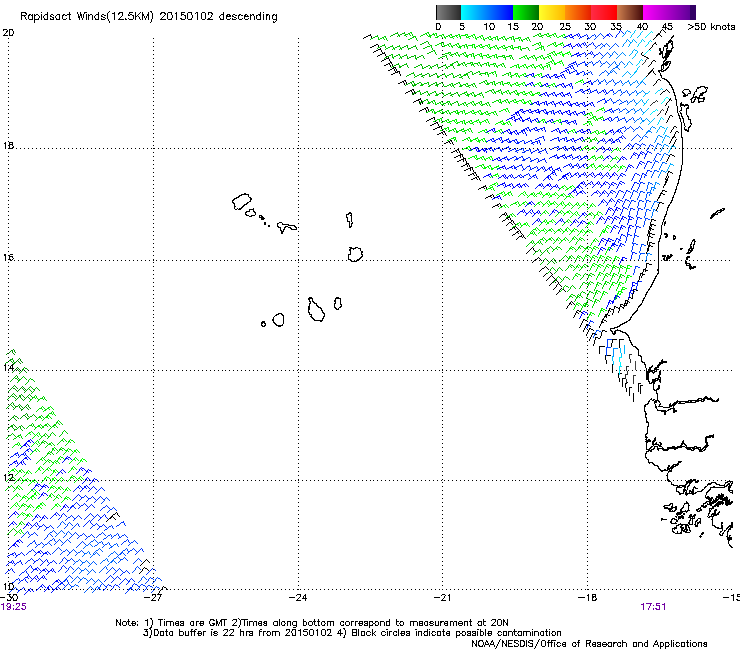Click the 20 latitude axis label
This screenshot has width=740, height=650.
click(x=8, y=33)
